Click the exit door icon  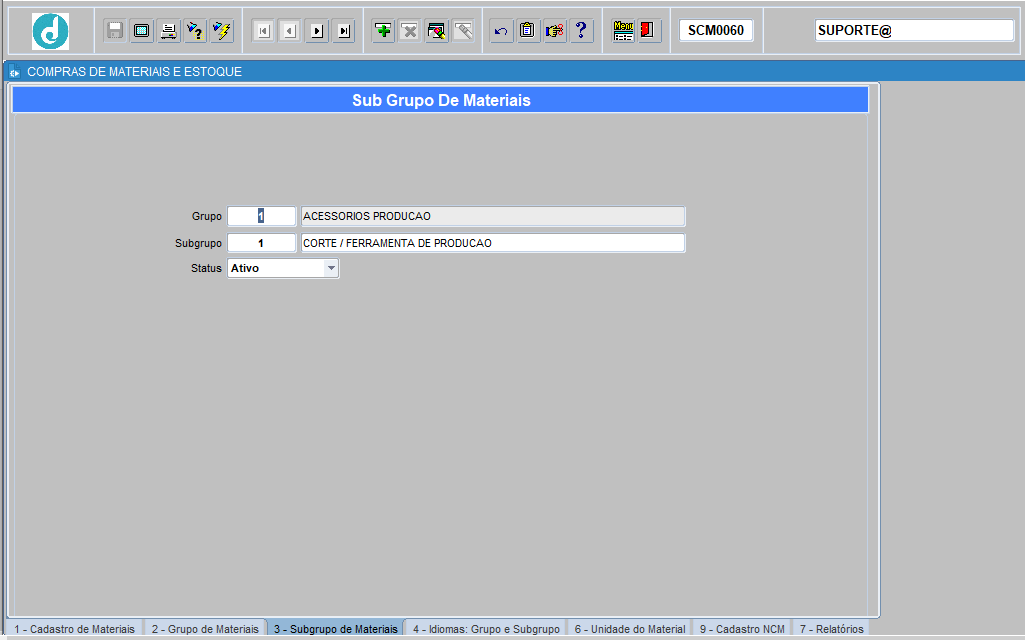click(650, 31)
